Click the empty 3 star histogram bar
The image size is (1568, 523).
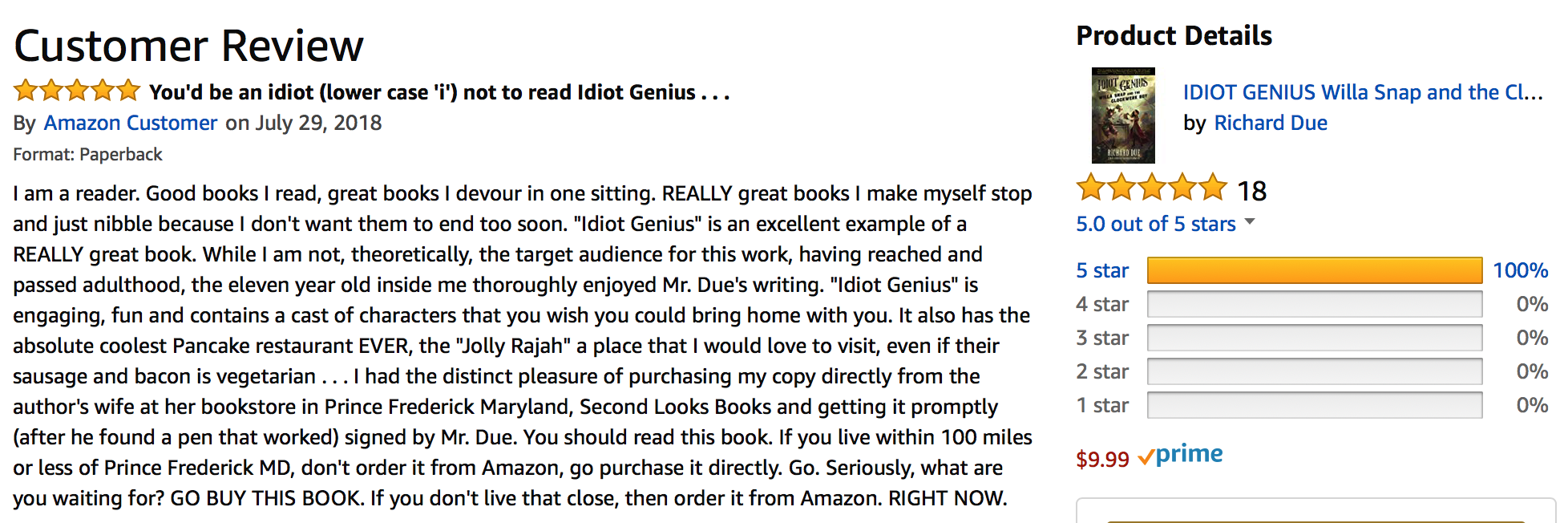pyautogui.click(x=1314, y=338)
